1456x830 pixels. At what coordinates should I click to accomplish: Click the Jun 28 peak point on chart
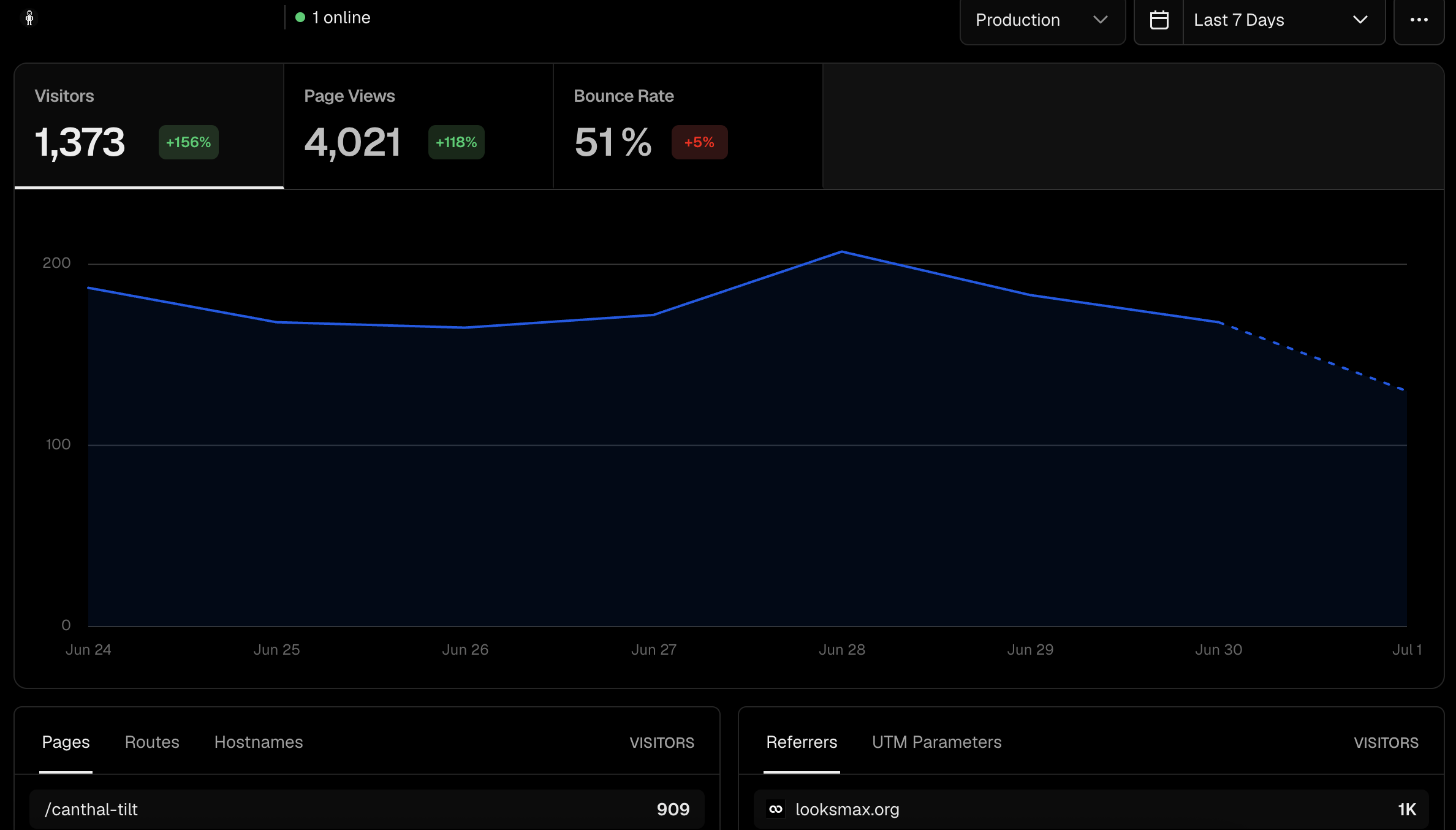[x=842, y=251]
